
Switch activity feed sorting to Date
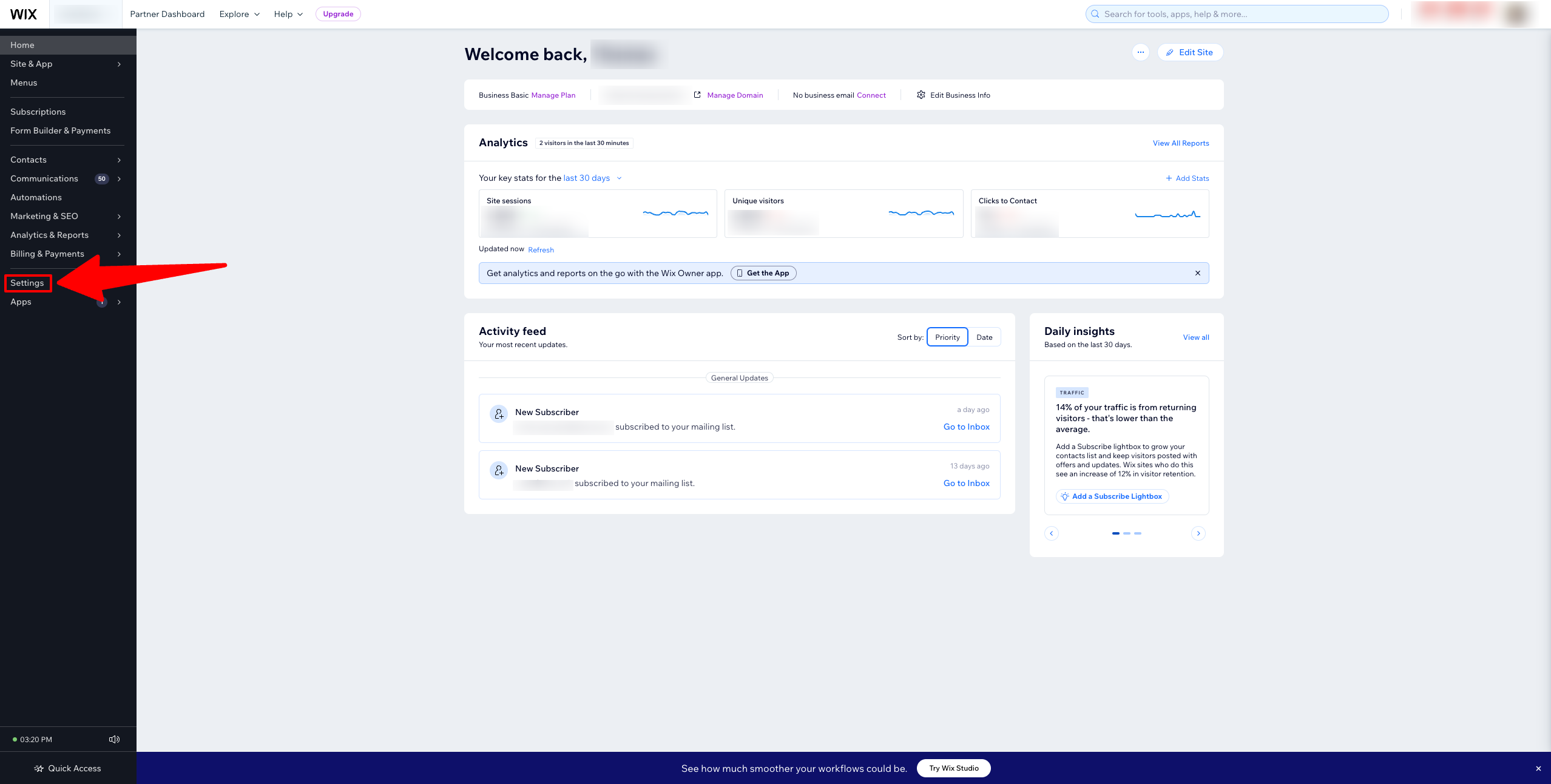pos(984,337)
